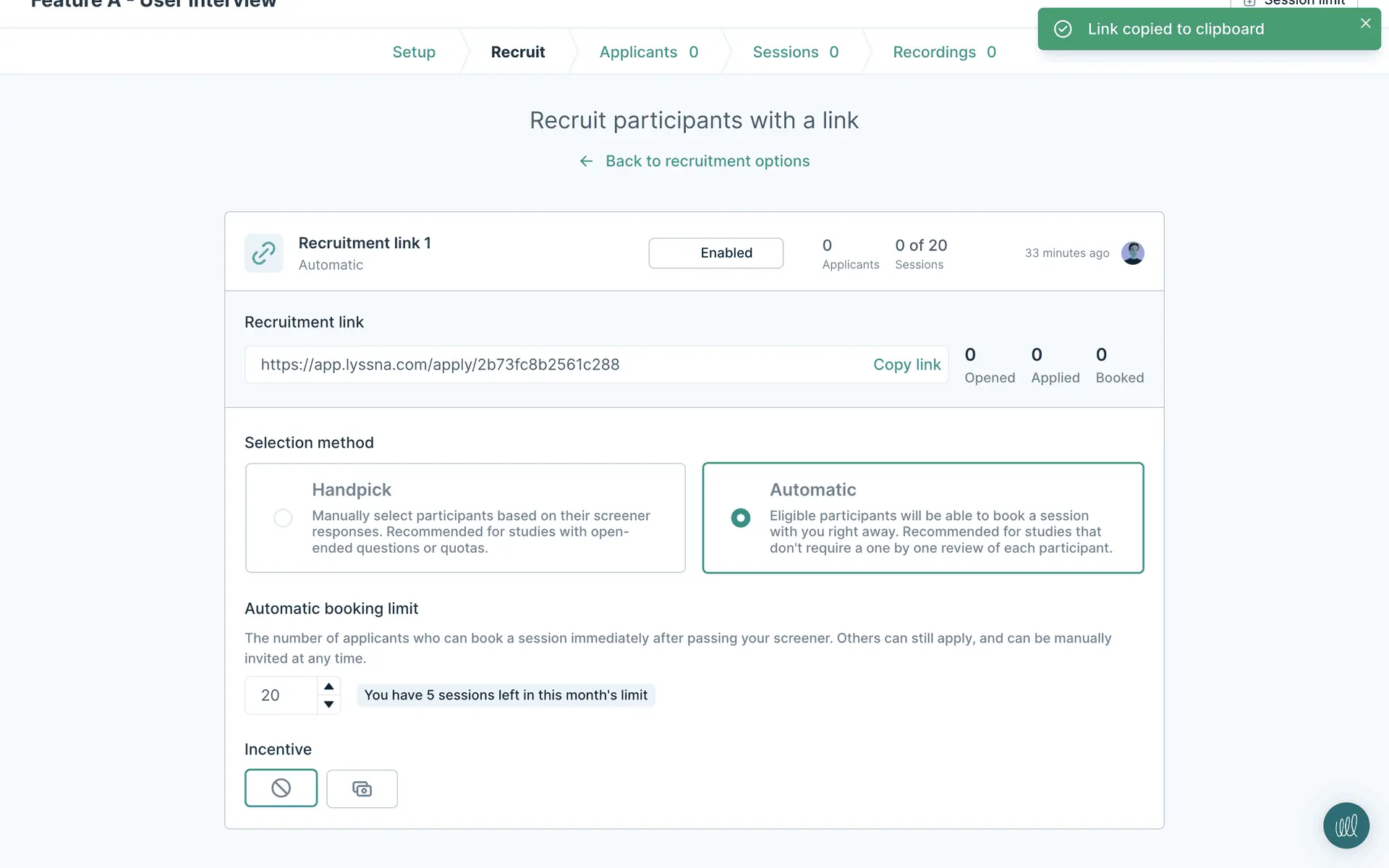Click the success checkmark icon in toast
Image resolution: width=1389 pixels, height=868 pixels.
pyautogui.click(x=1063, y=29)
